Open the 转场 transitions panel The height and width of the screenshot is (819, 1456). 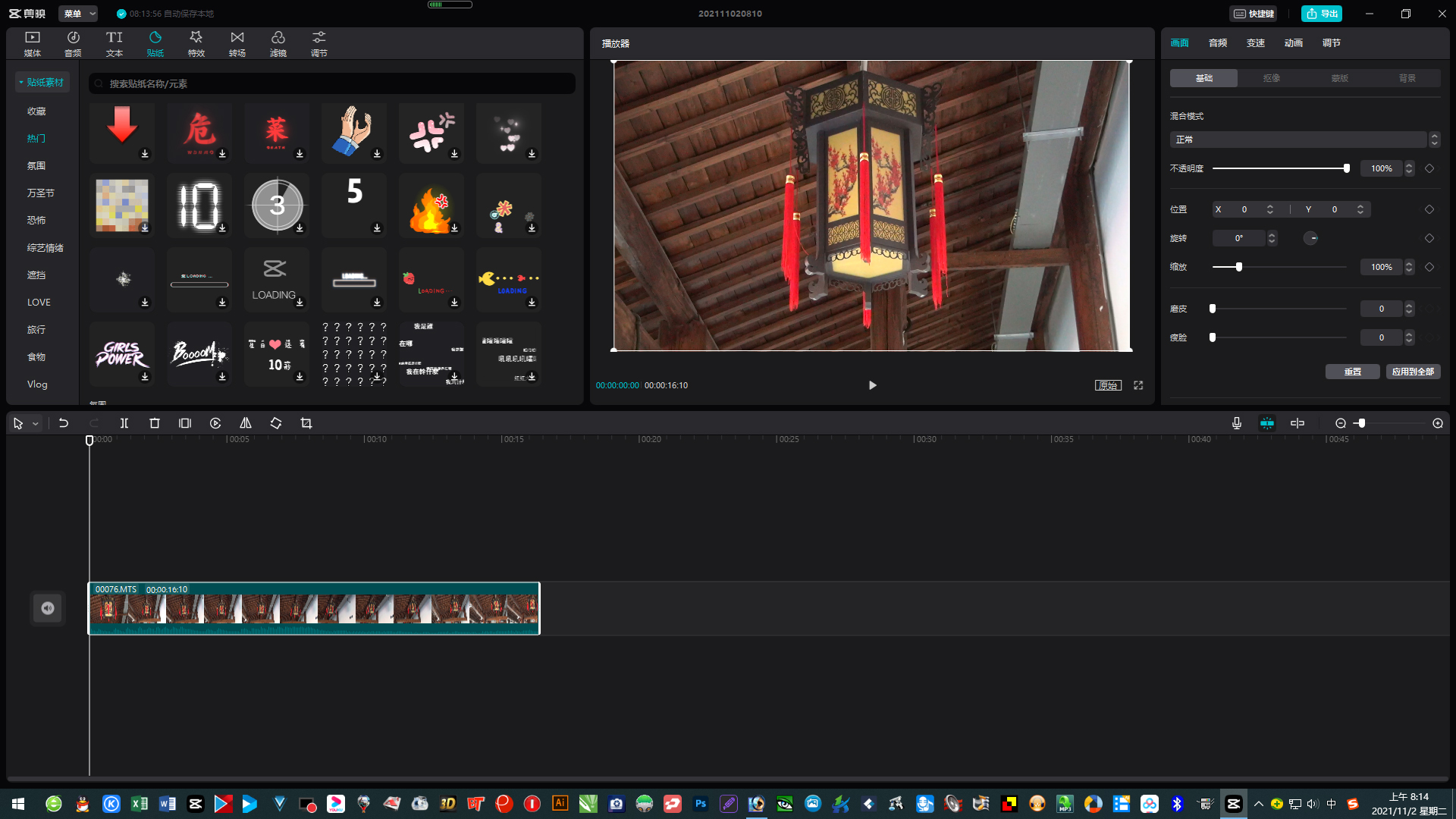pyautogui.click(x=237, y=44)
